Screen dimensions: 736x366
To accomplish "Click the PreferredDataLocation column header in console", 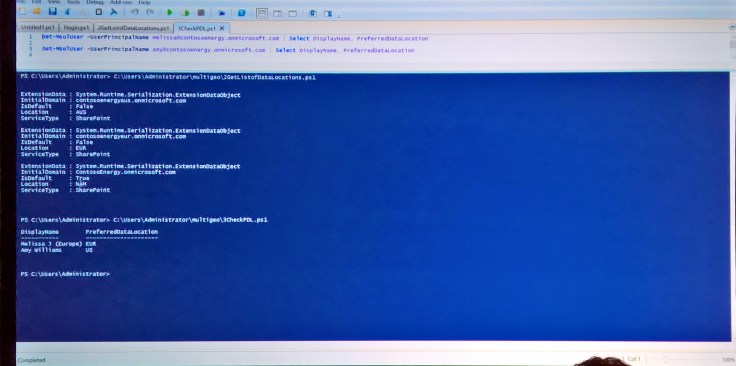I will 122,232.
